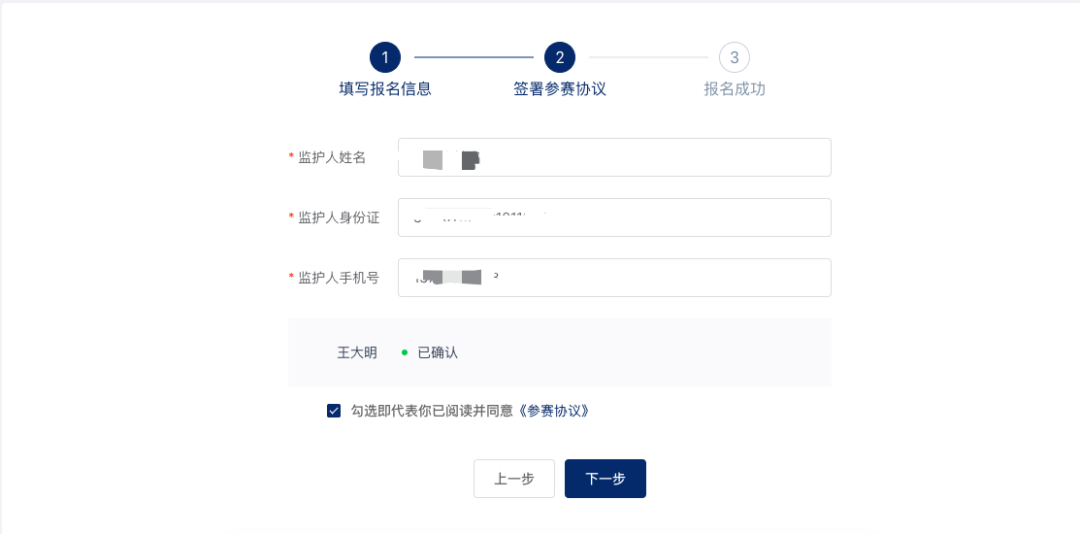
Task: Proceed with 下一步 button
Action: [605, 478]
